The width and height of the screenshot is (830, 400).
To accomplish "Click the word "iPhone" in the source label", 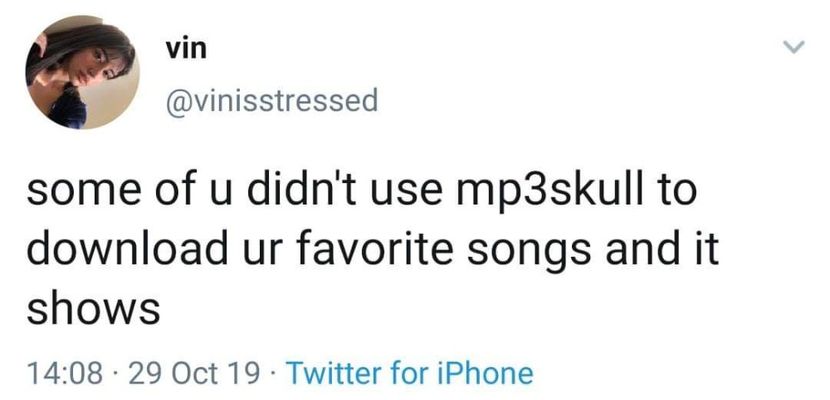I will [484, 374].
